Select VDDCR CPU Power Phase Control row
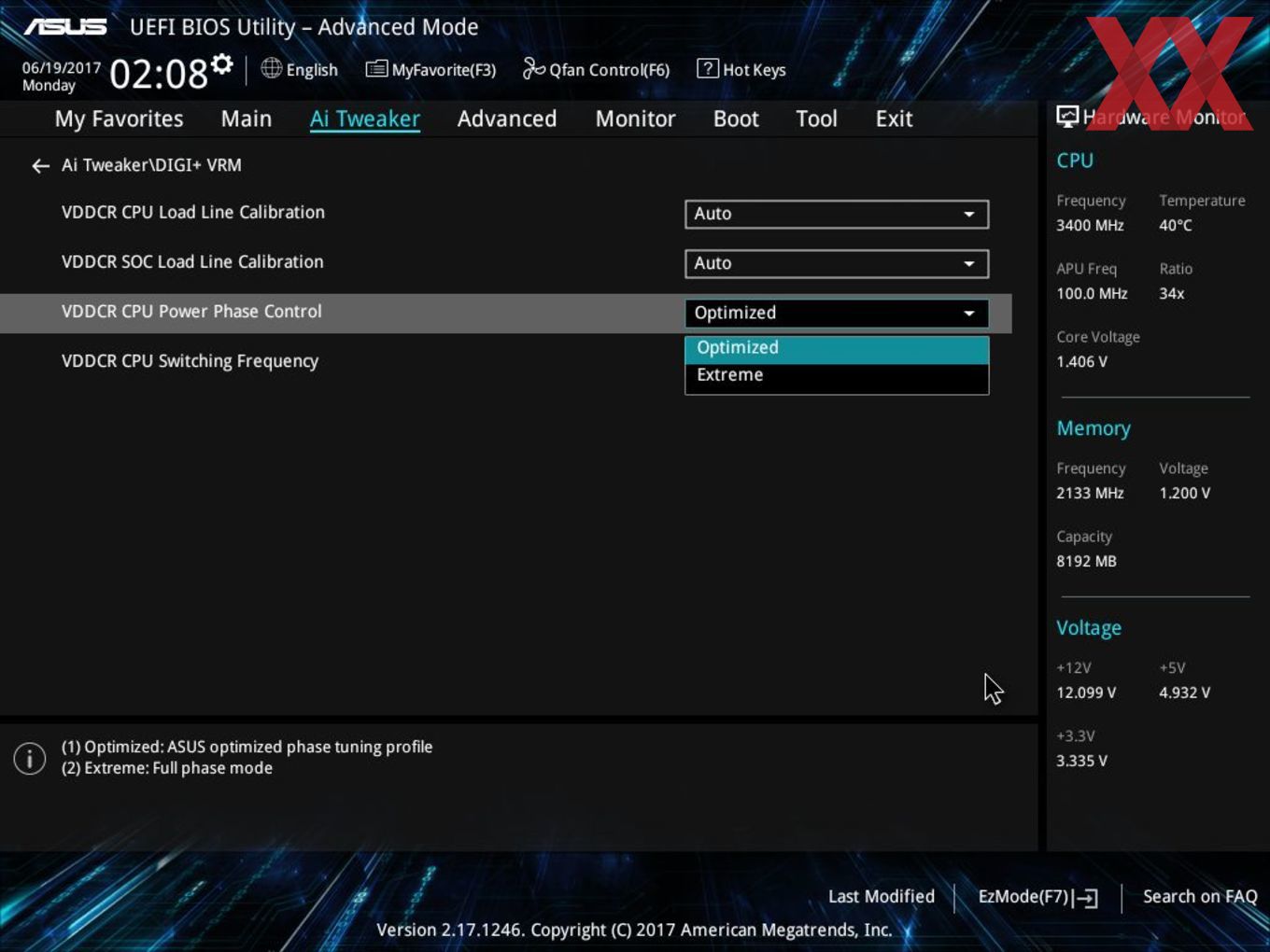The height and width of the screenshot is (952, 1270). (505, 313)
